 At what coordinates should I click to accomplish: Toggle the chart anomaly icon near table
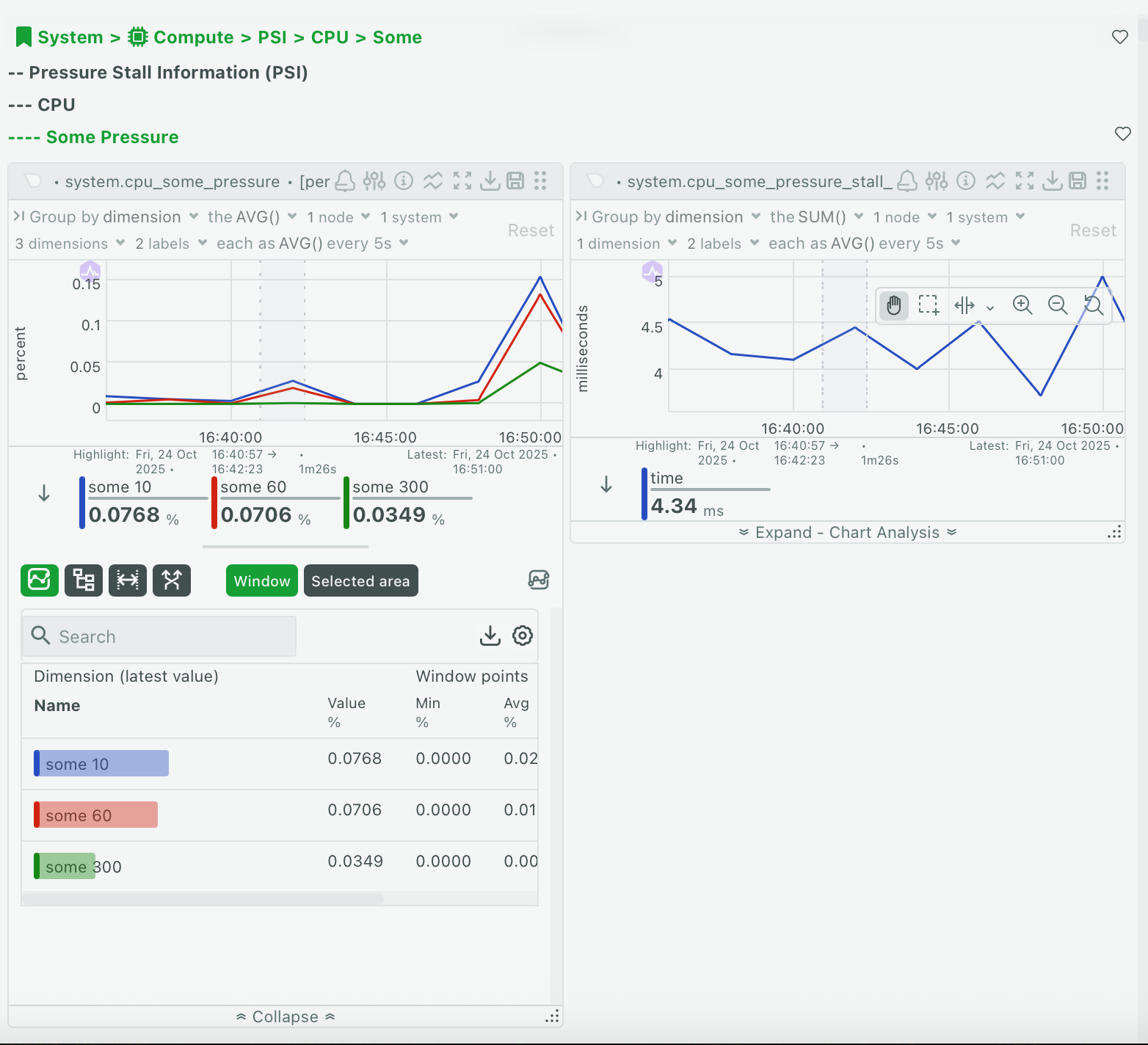coord(539,580)
